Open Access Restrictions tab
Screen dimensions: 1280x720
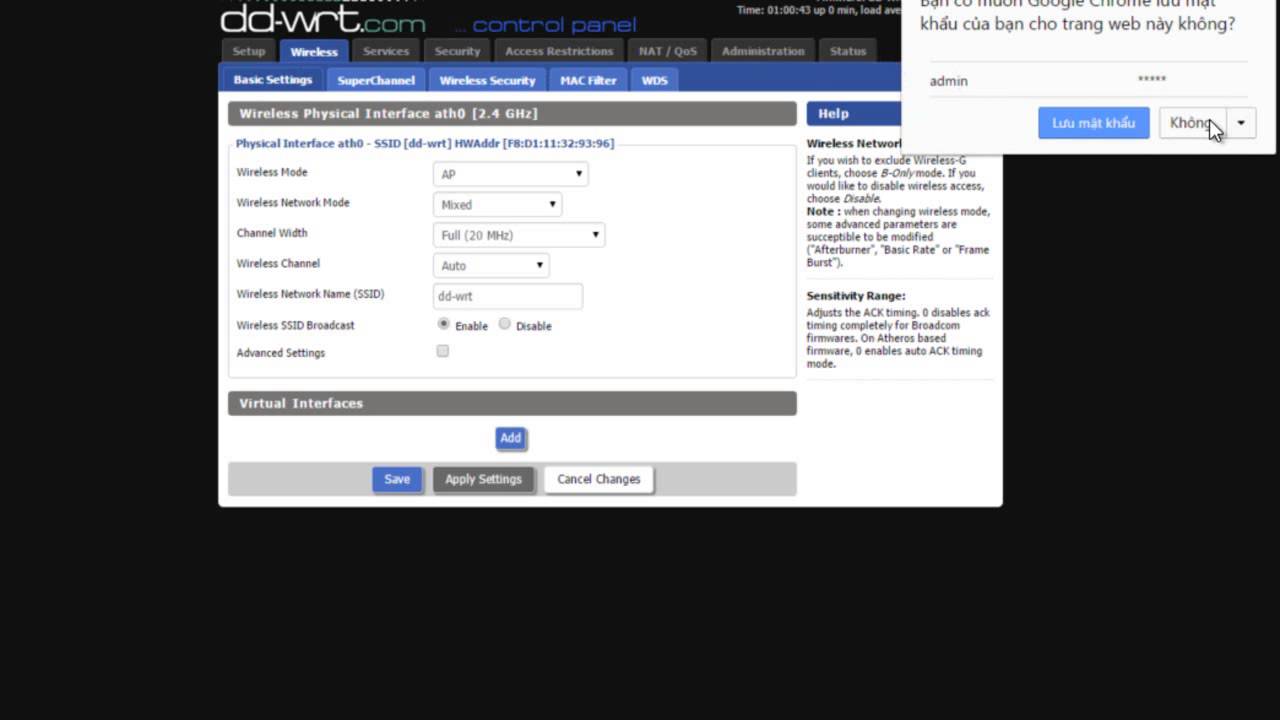559,51
